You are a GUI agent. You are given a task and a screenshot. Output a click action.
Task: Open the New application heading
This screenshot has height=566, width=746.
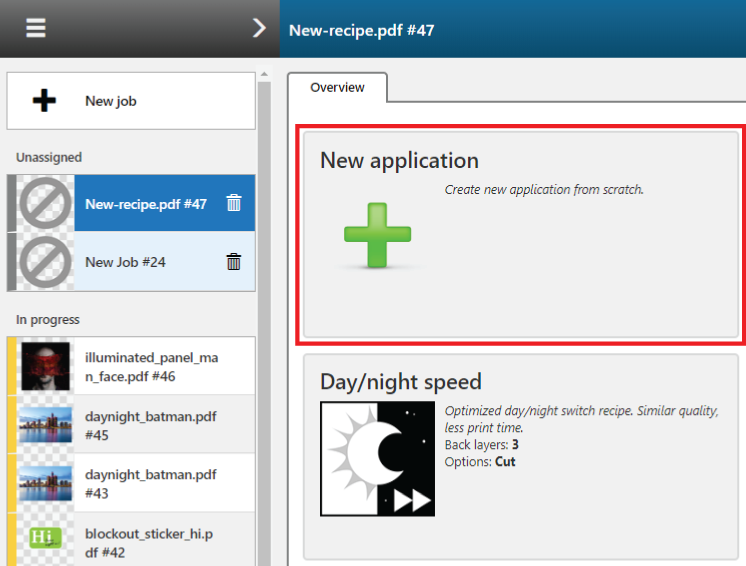pos(399,160)
